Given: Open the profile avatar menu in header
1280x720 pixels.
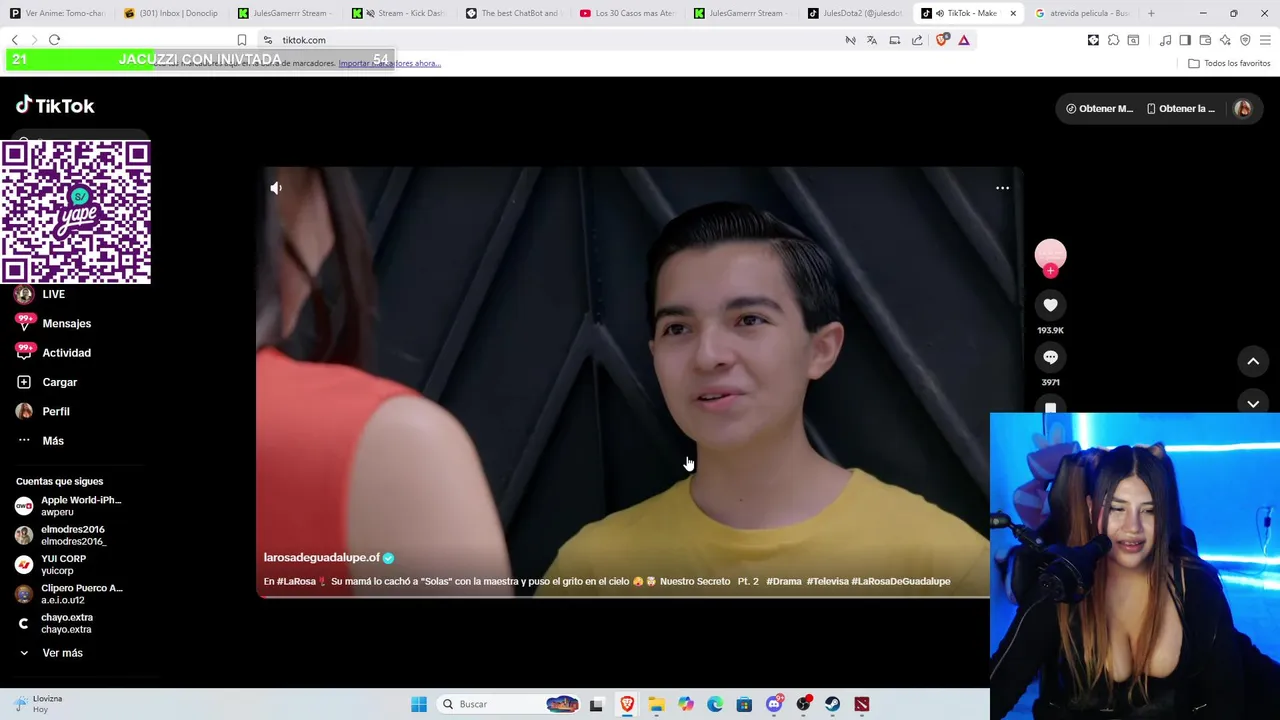Looking at the screenshot, I should (x=1243, y=108).
